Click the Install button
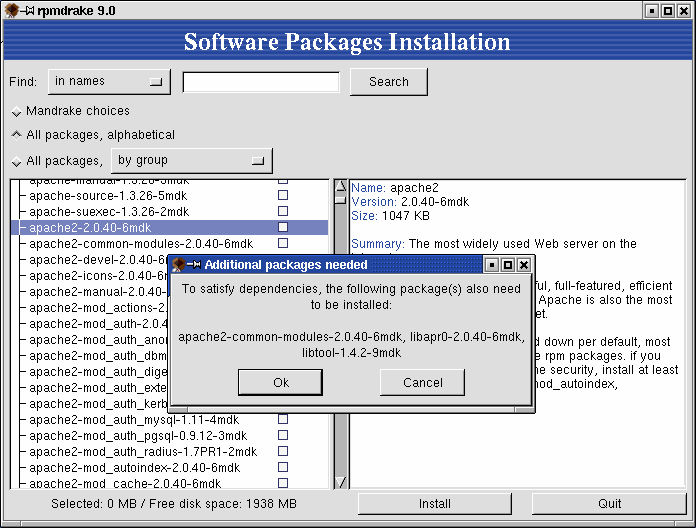Screen dimensions: 696x528 coord(435,504)
